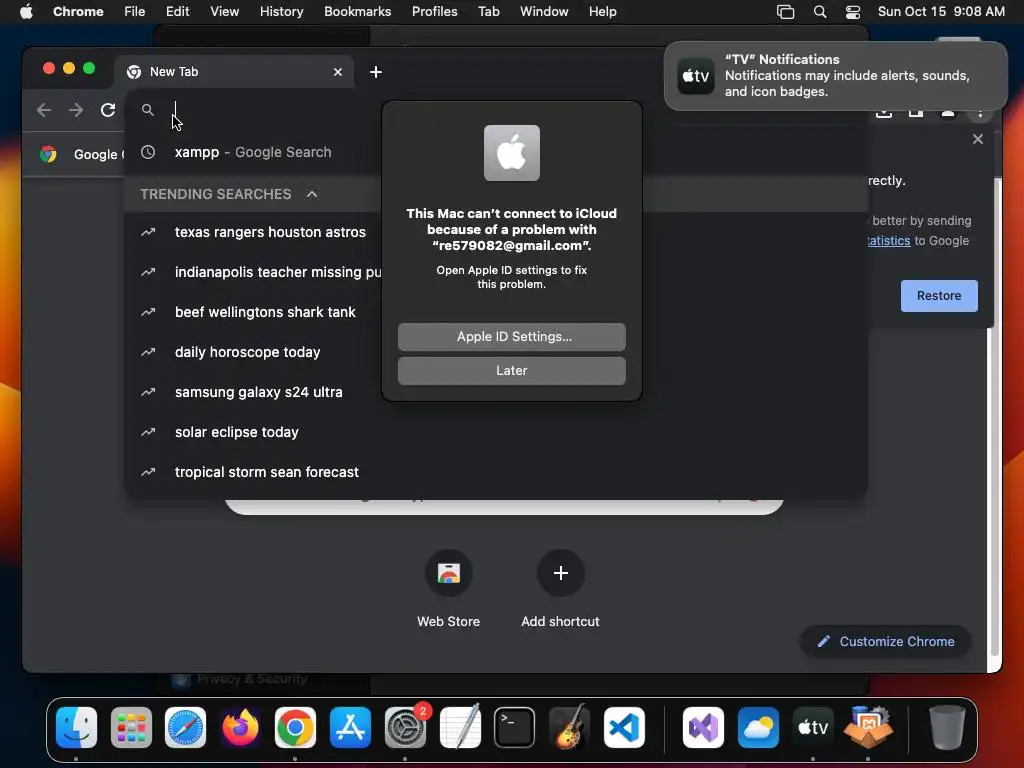
Task: Dismiss the restore prompt close icon
Action: click(978, 139)
